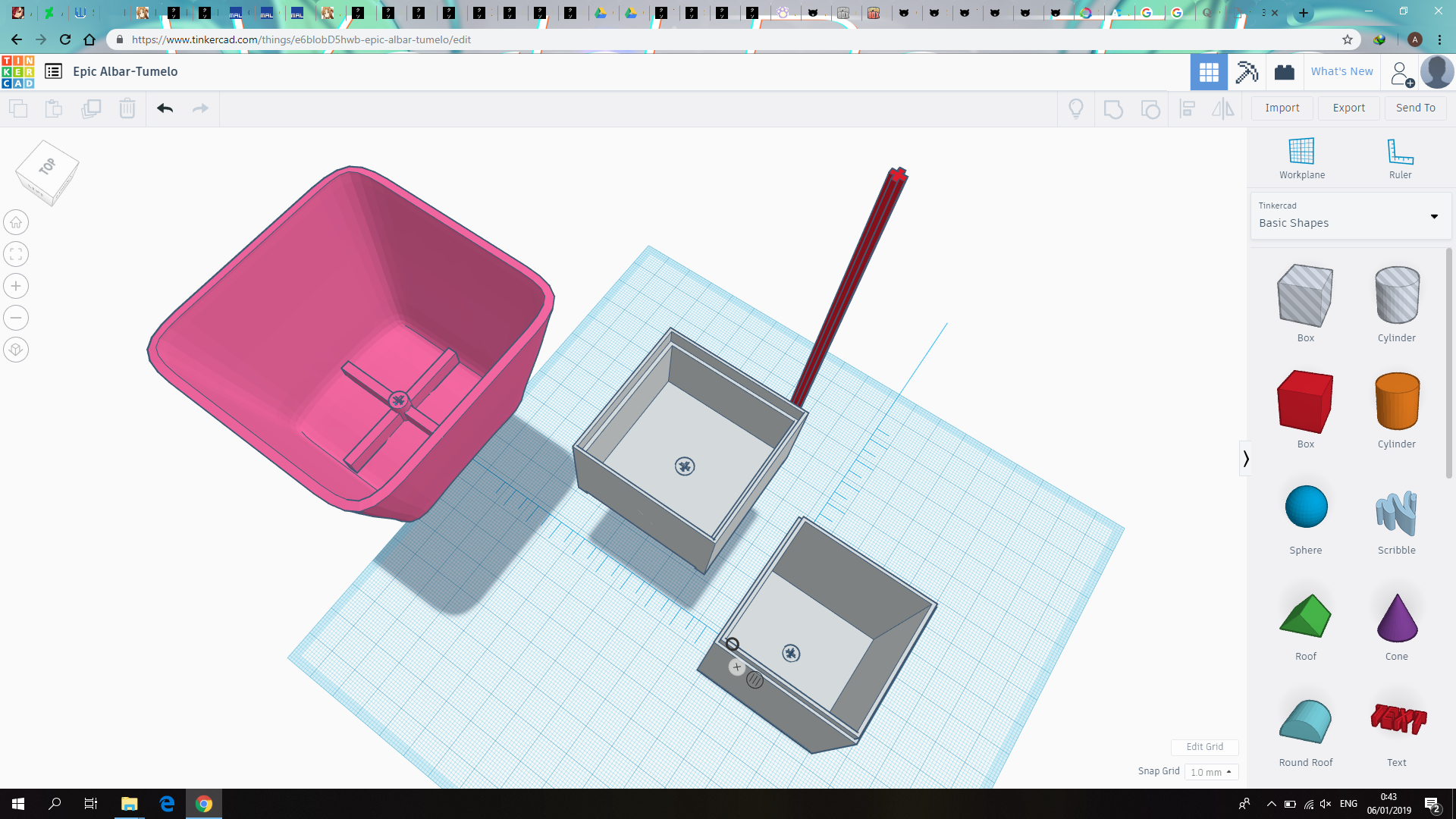Click the Undo button
Viewport: 1456px width, 819px height.
[x=165, y=108]
